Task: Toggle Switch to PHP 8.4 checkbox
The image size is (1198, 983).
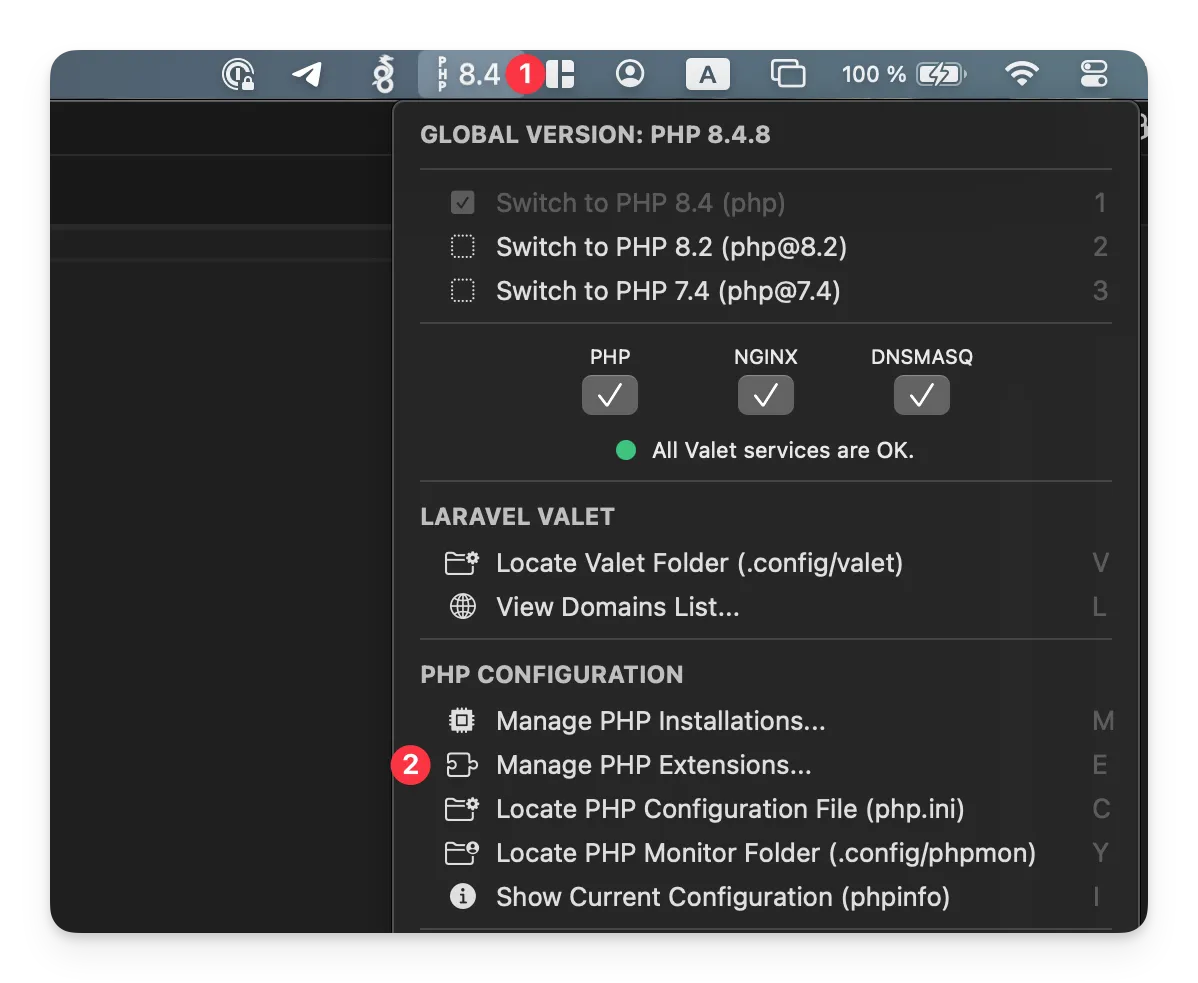Action: tap(462, 203)
